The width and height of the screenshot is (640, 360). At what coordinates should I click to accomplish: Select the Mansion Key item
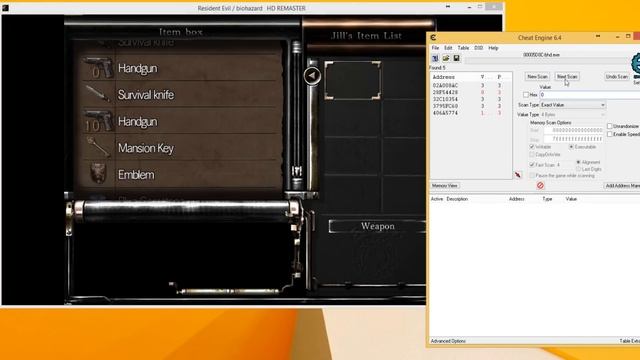tap(182, 148)
